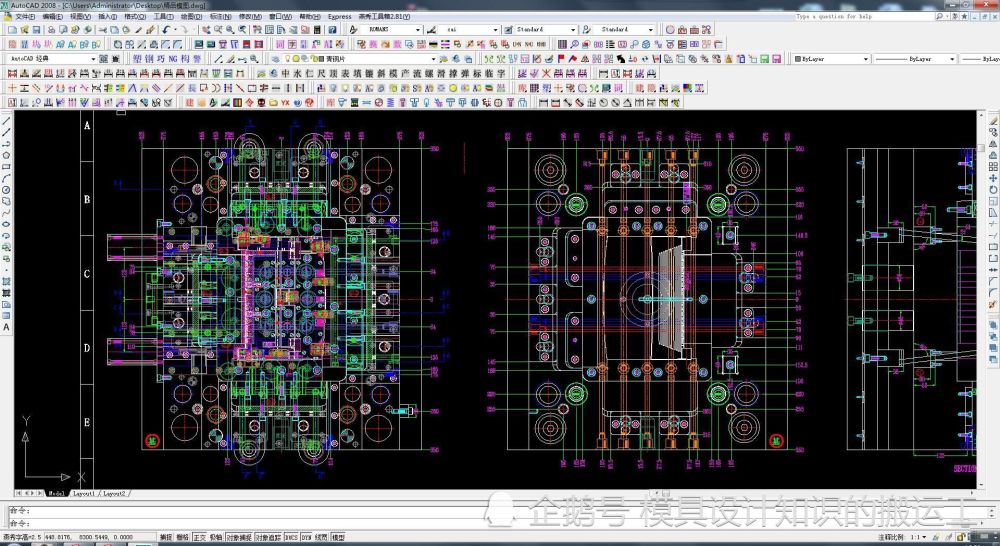Toggle DUCS in status bar
This screenshot has height=546, width=1000.
291,538
